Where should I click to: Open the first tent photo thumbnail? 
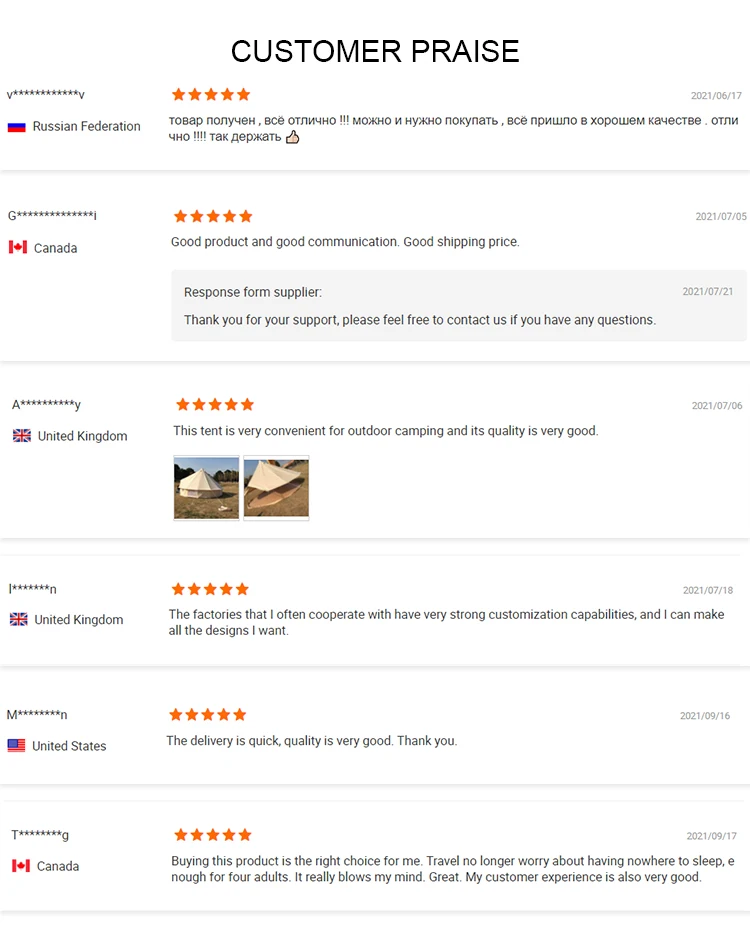pos(207,488)
